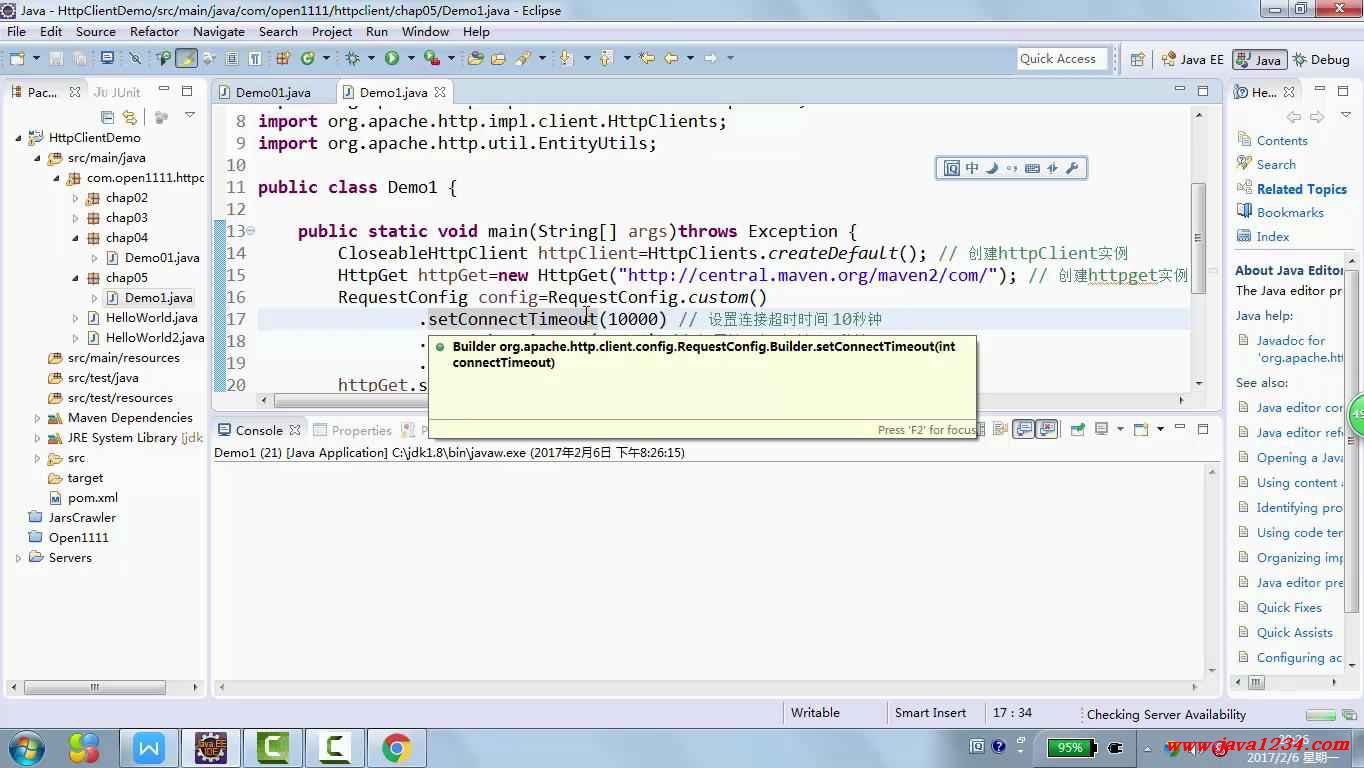Open the dropdown next to the Debug button
Screen dimensions: 1364x768
(370, 58)
